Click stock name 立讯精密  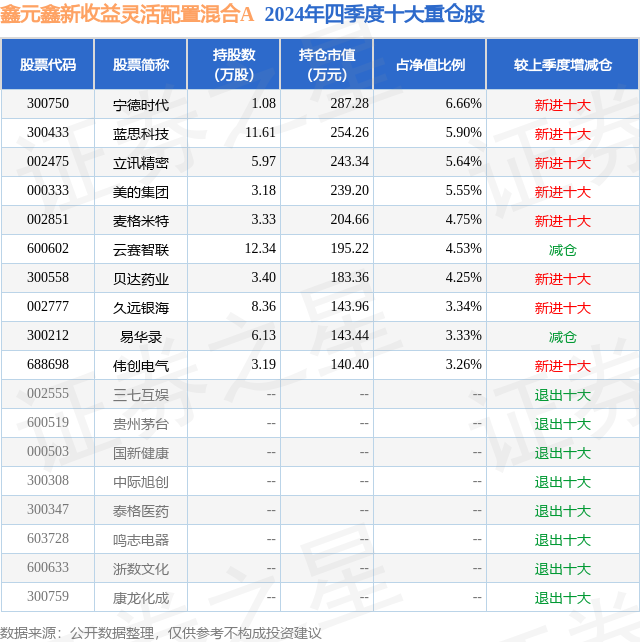point(141,163)
